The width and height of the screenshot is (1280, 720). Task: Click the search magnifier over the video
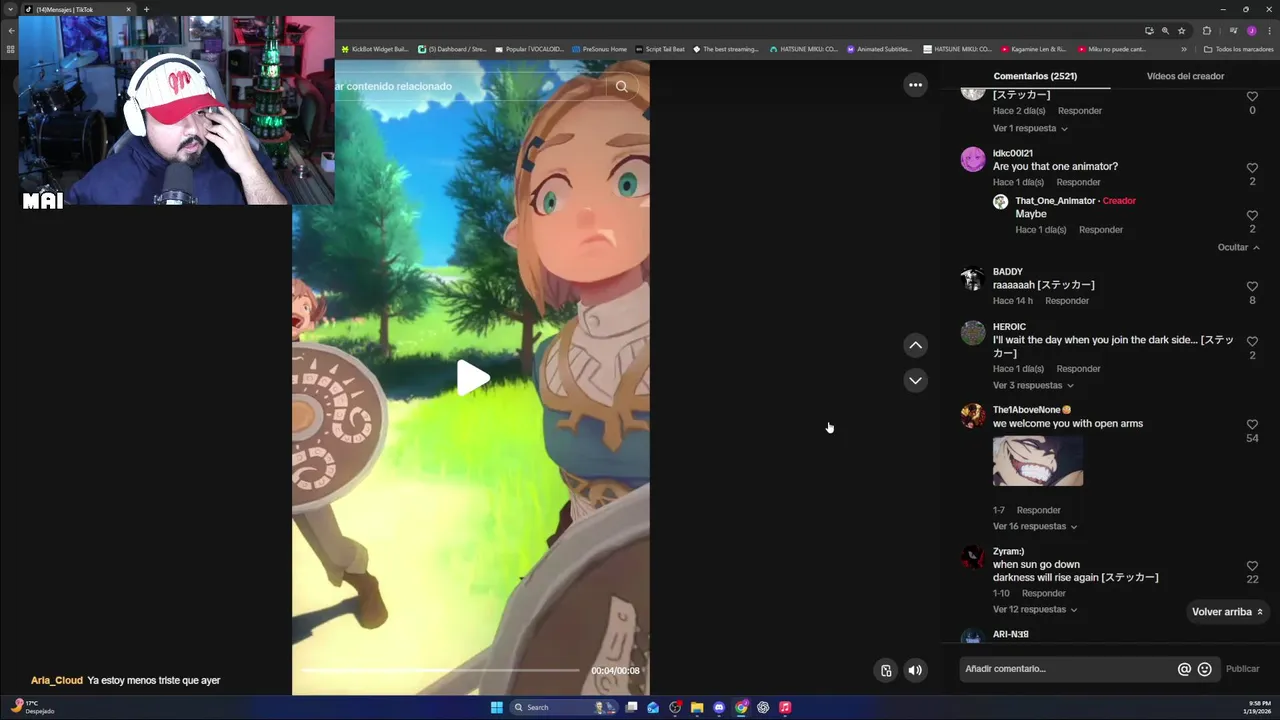coord(621,86)
